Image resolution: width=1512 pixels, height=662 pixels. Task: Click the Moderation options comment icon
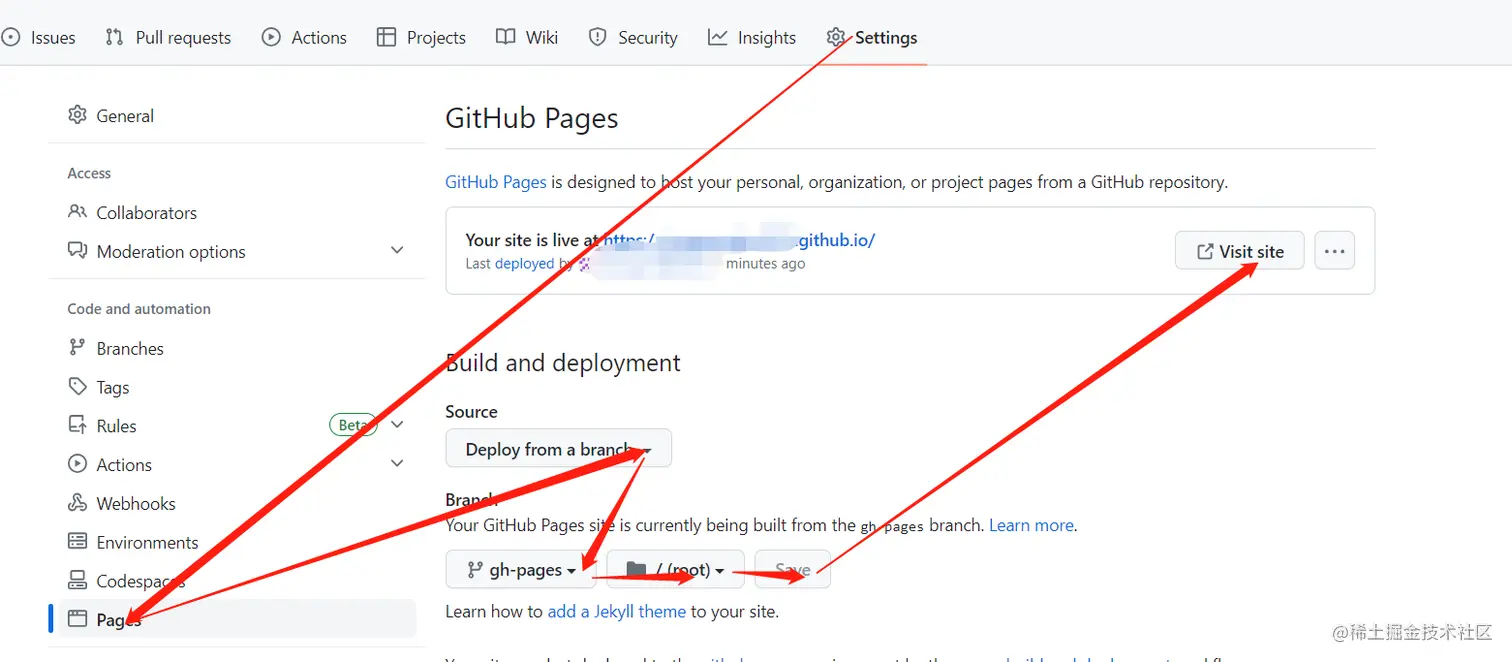coord(77,251)
